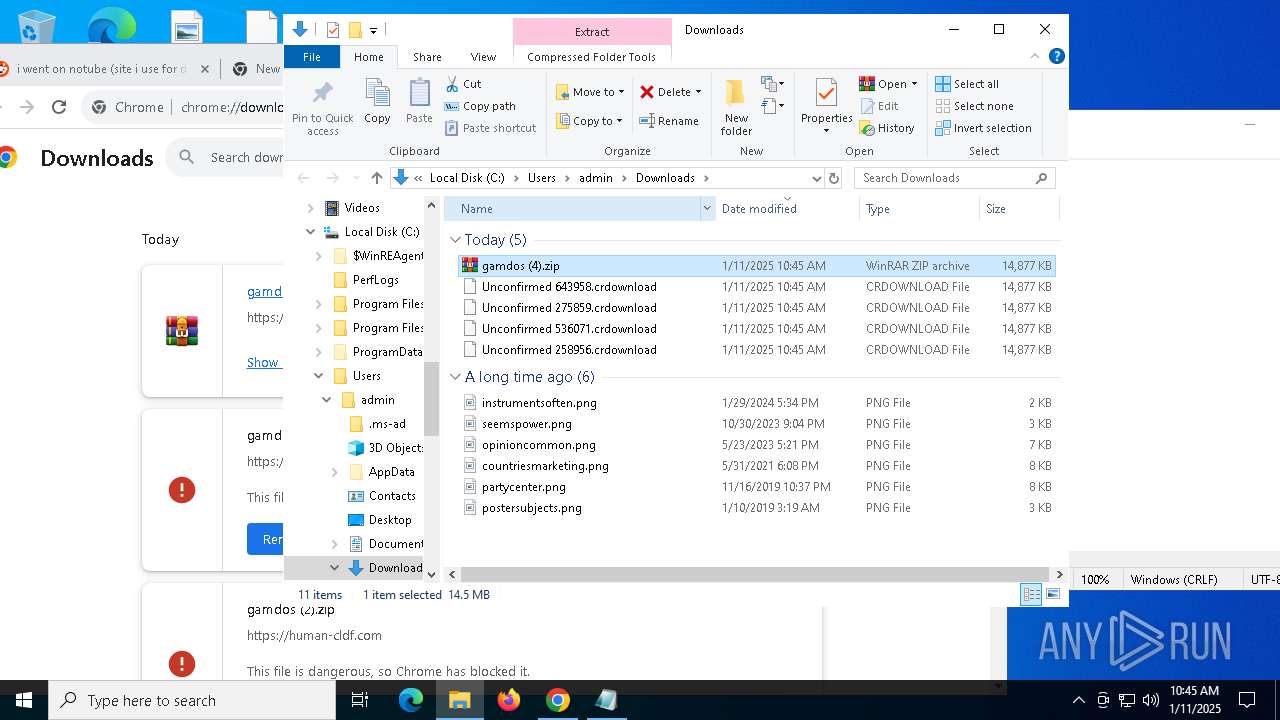Click Select all in ribbon
The image size is (1280, 720).
click(967, 84)
